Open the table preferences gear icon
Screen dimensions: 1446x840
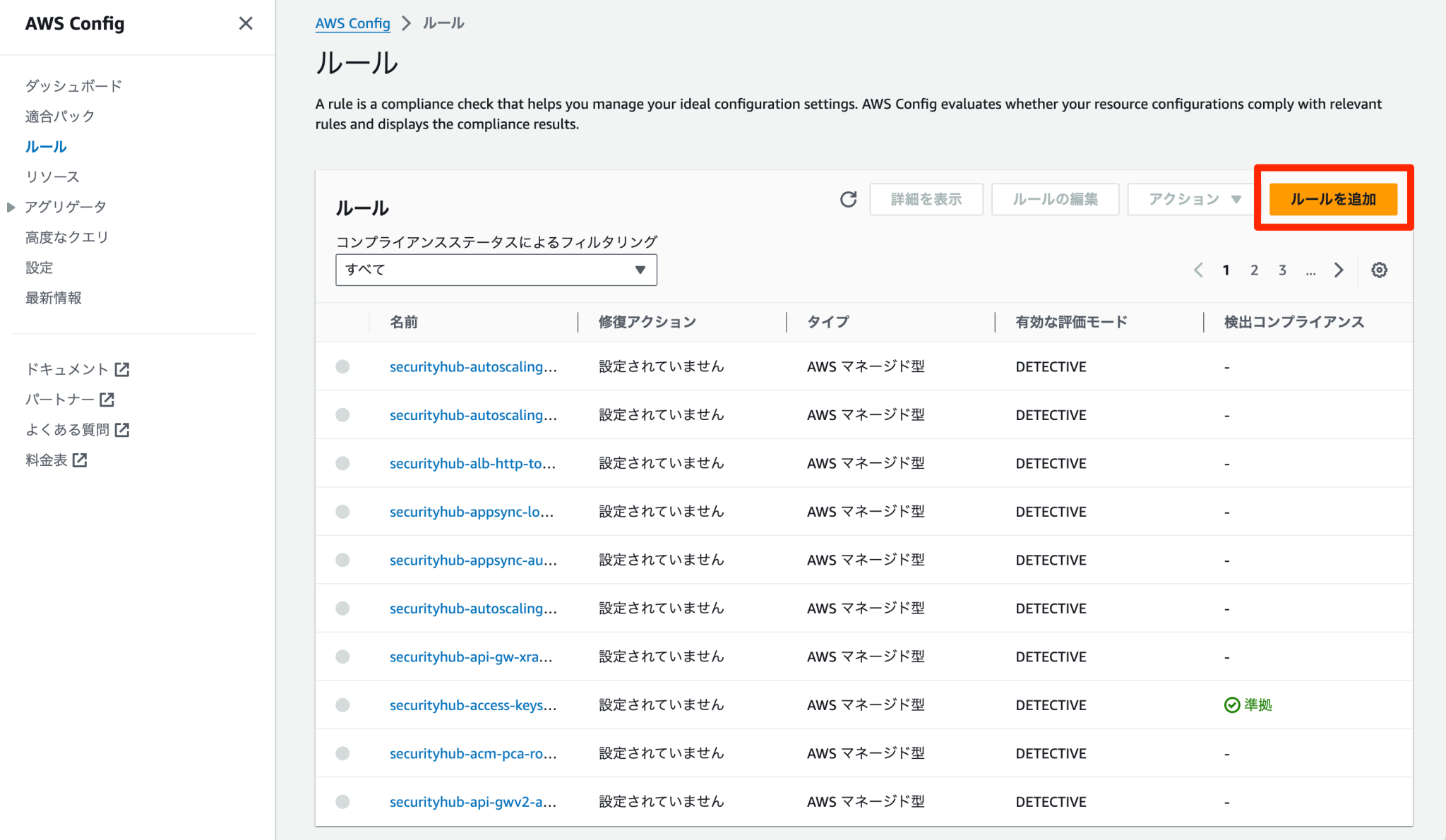[x=1379, y=270]
